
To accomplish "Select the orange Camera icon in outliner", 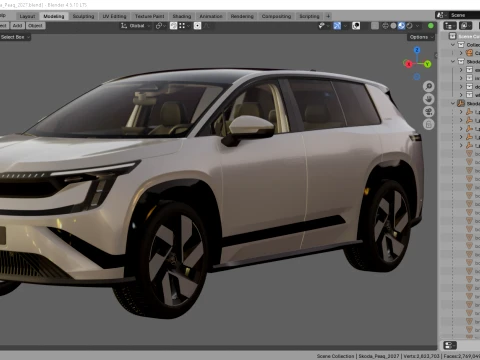I will tap(469, 53).
